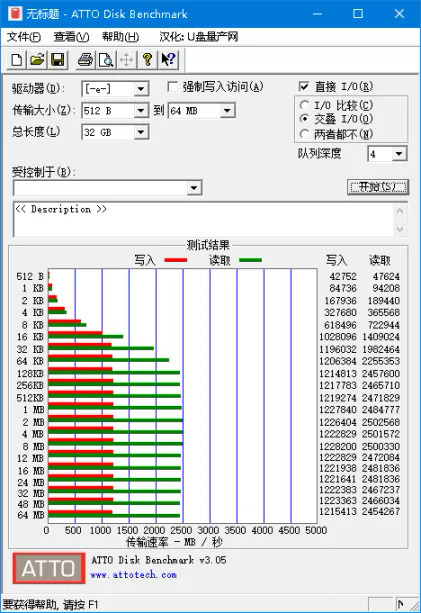Viewport: 421px width, 613px height.
Task: Open the 汉化: U盘量产网 menu item
Action: click(x=199, y=37)
